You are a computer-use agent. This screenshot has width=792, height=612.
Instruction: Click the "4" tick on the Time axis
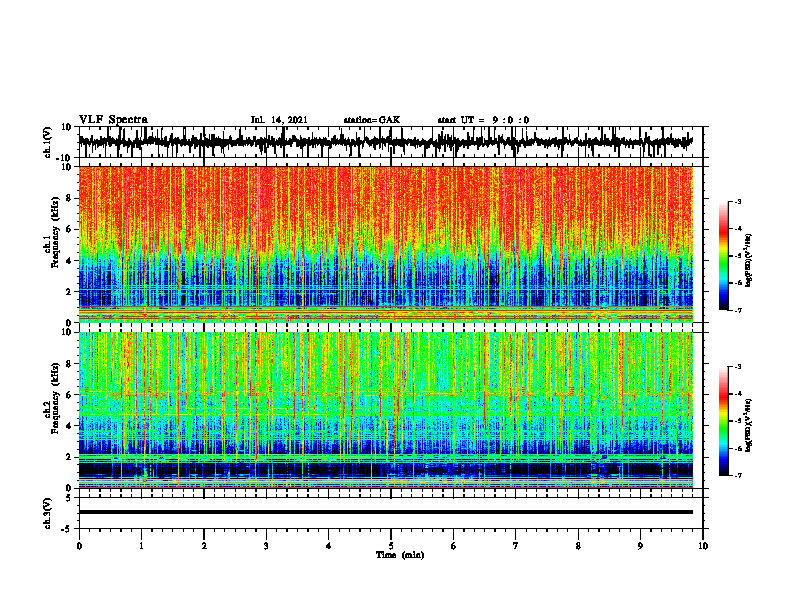click(329, 546)
